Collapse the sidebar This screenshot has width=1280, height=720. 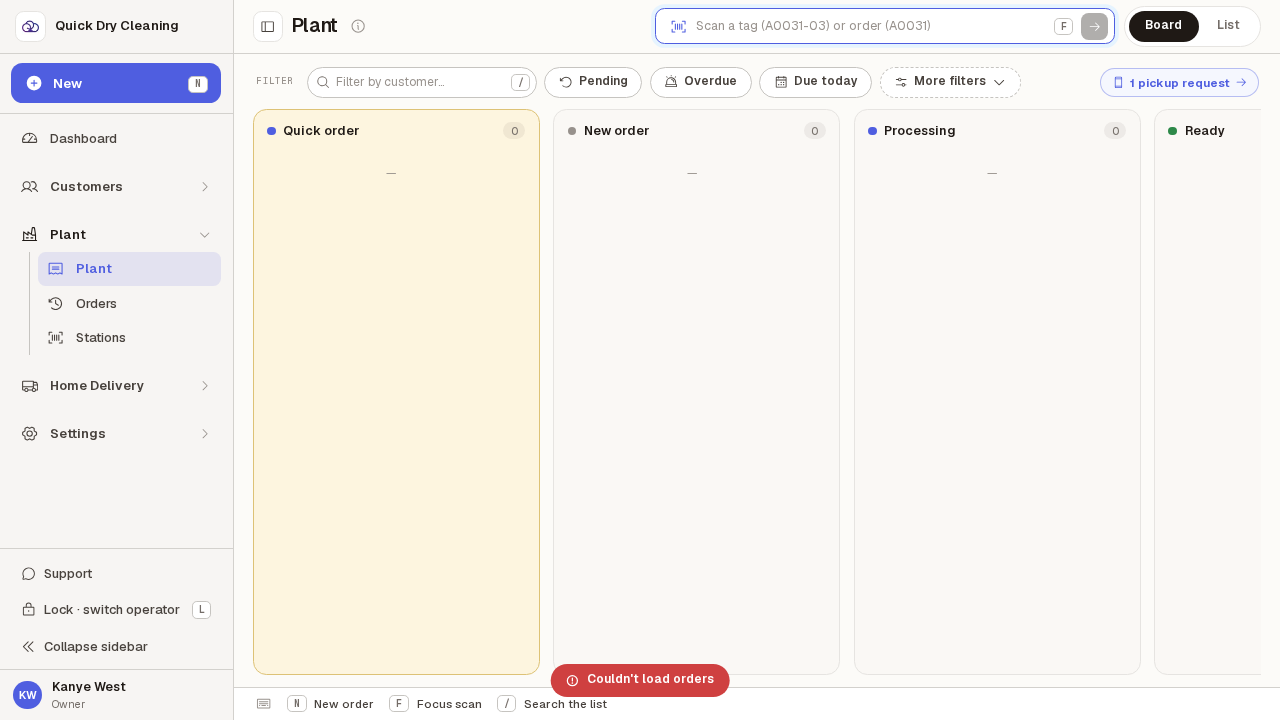[116, 646]
